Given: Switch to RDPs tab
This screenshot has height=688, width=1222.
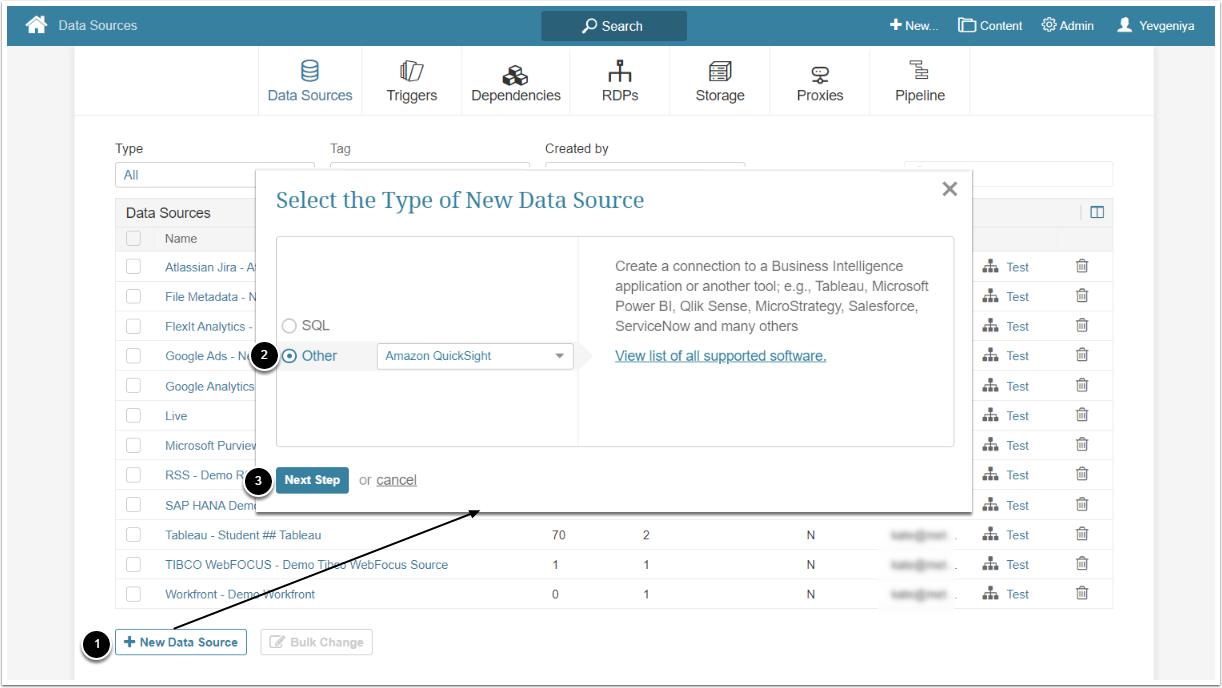Looking at the screenshot, I should pyautogui.click(x=620, y=82).
